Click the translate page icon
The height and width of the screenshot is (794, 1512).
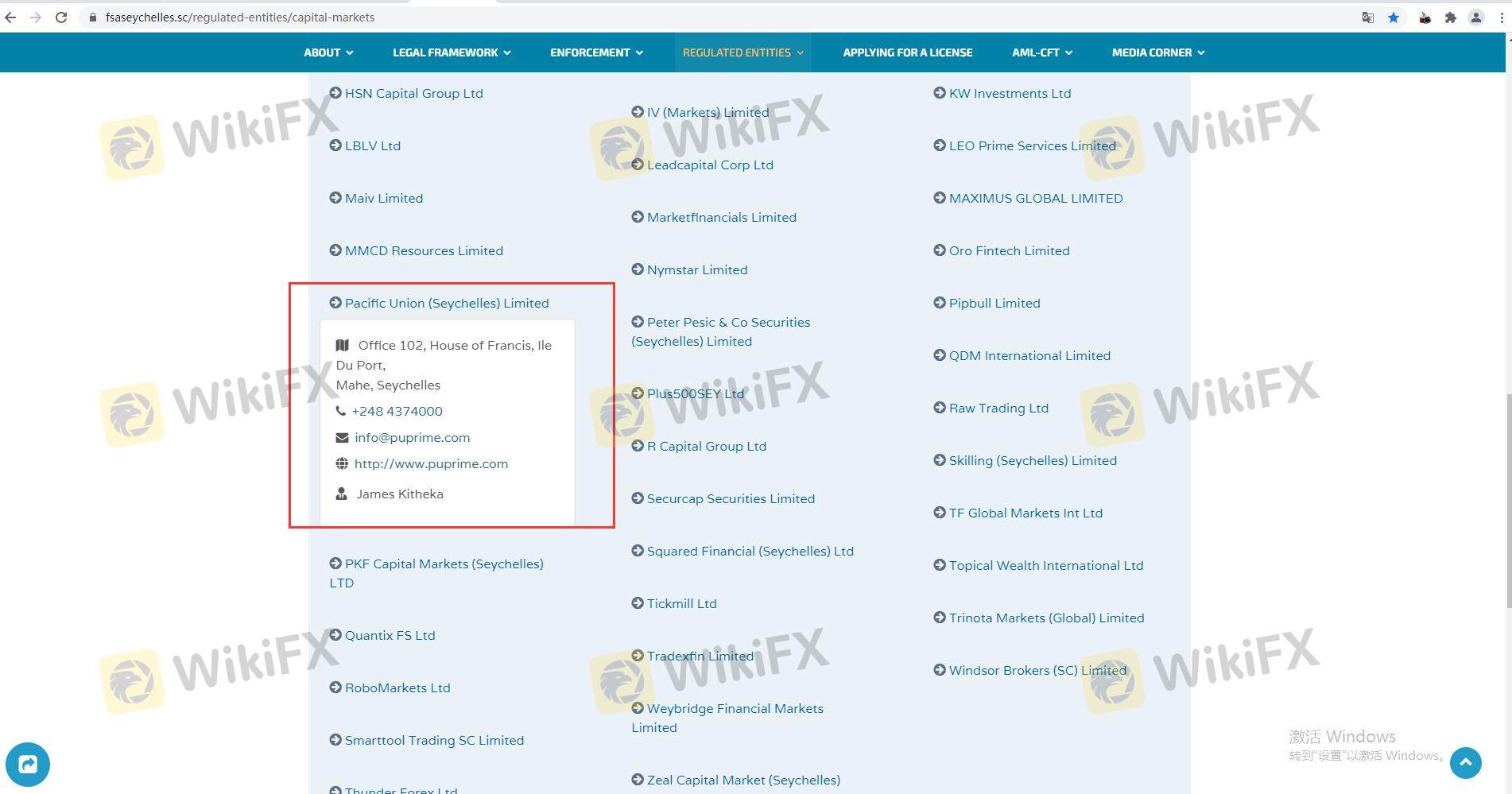coord(1367,17)
